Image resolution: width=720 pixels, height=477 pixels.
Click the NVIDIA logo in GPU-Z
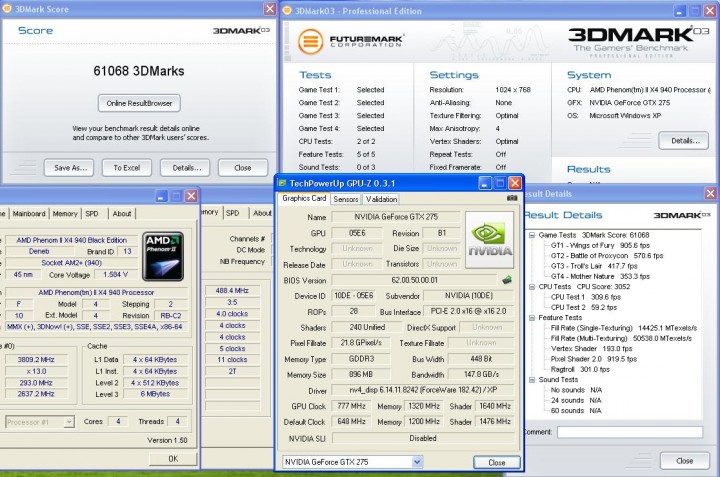(489, 240)
